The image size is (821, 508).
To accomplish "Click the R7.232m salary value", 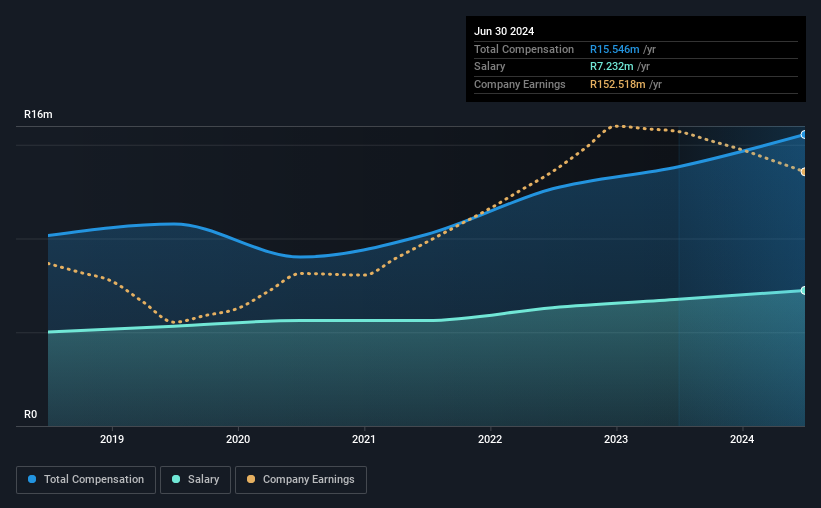I will pyautogui.click(x=612, y=67).
